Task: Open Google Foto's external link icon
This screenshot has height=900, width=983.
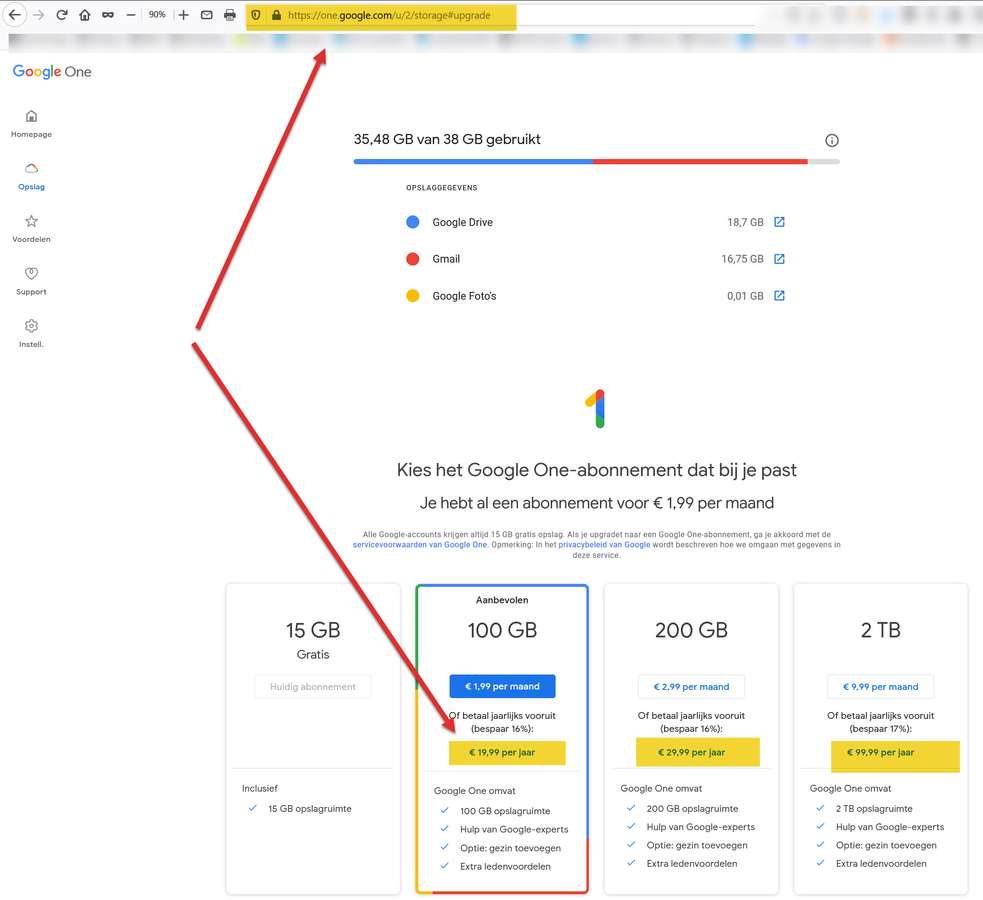Action: click(779, 296)
